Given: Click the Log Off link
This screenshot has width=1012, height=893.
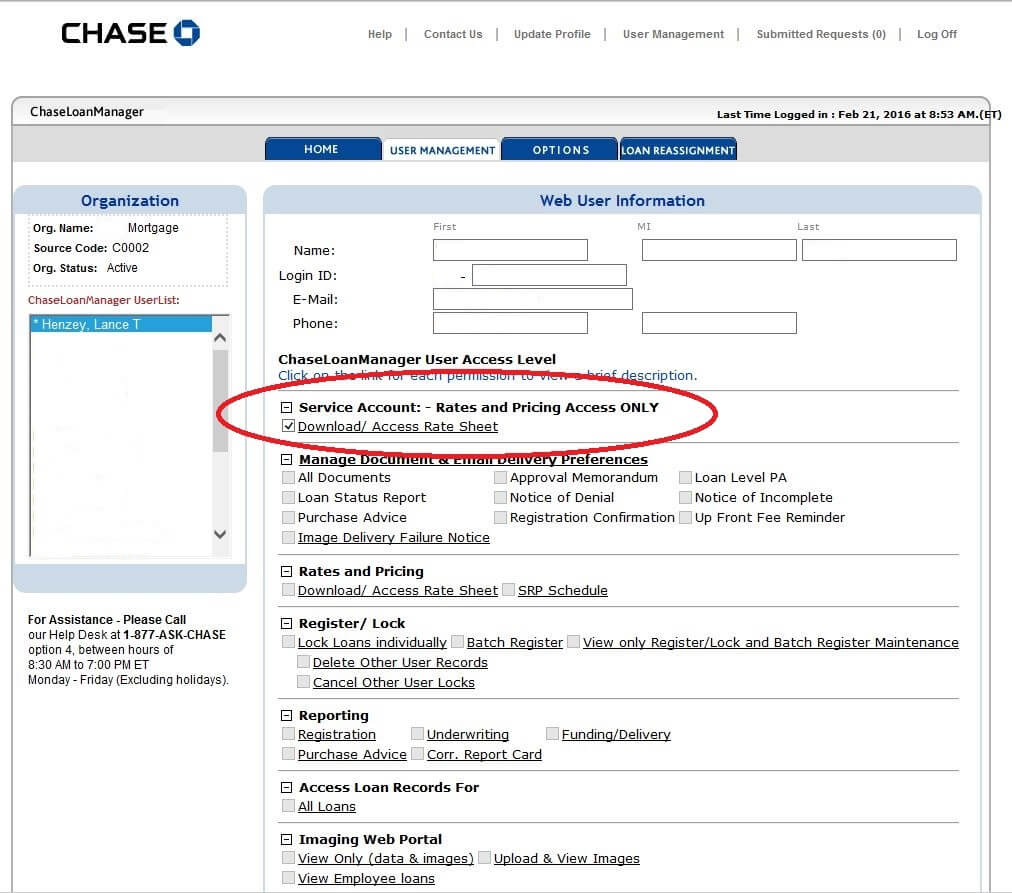Looking at the screenshot, I should (935, 33).
